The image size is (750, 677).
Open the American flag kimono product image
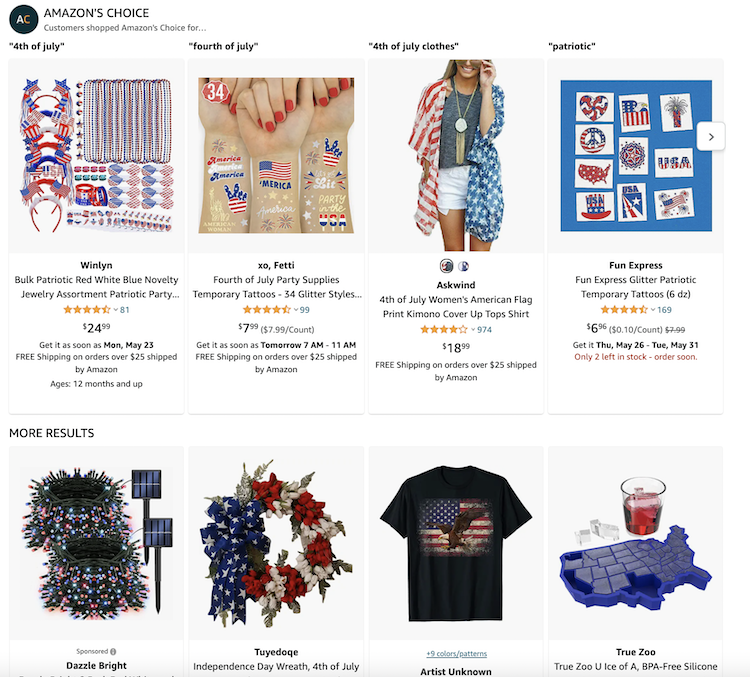pyautogui.click(x=456, y=155)
